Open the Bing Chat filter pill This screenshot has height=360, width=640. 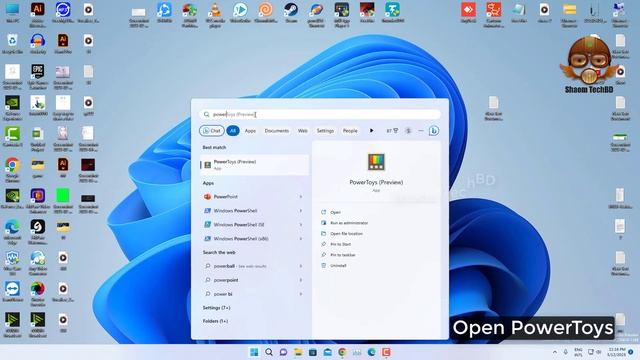pos(211,131)
